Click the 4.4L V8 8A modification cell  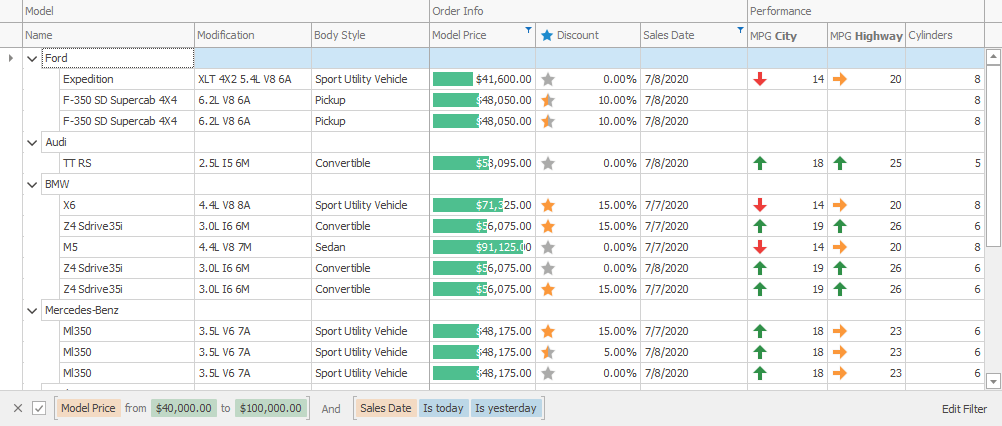(x=253, y=206)
